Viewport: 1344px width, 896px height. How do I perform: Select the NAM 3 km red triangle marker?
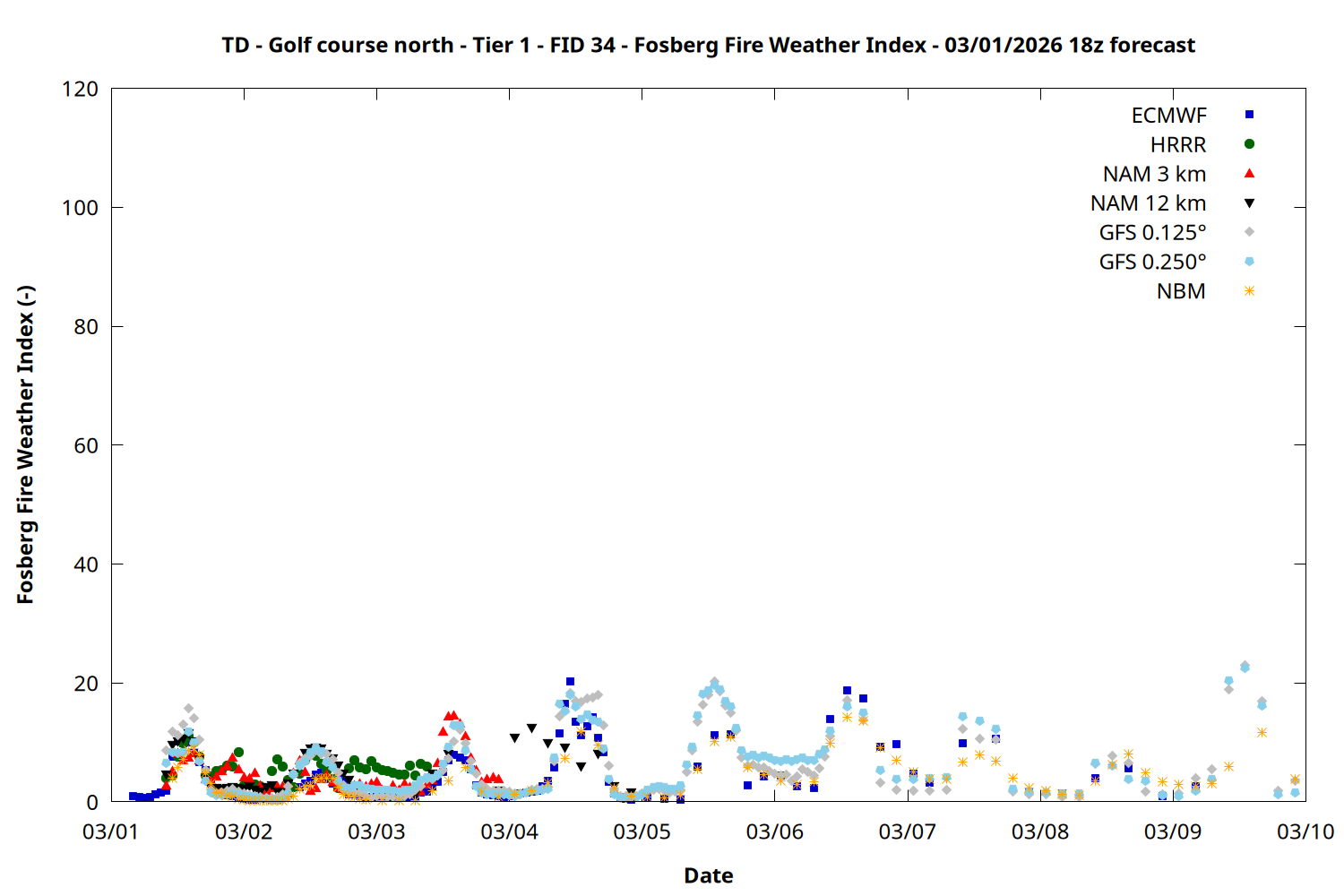pyautogui.click(x=1249, y=174)
